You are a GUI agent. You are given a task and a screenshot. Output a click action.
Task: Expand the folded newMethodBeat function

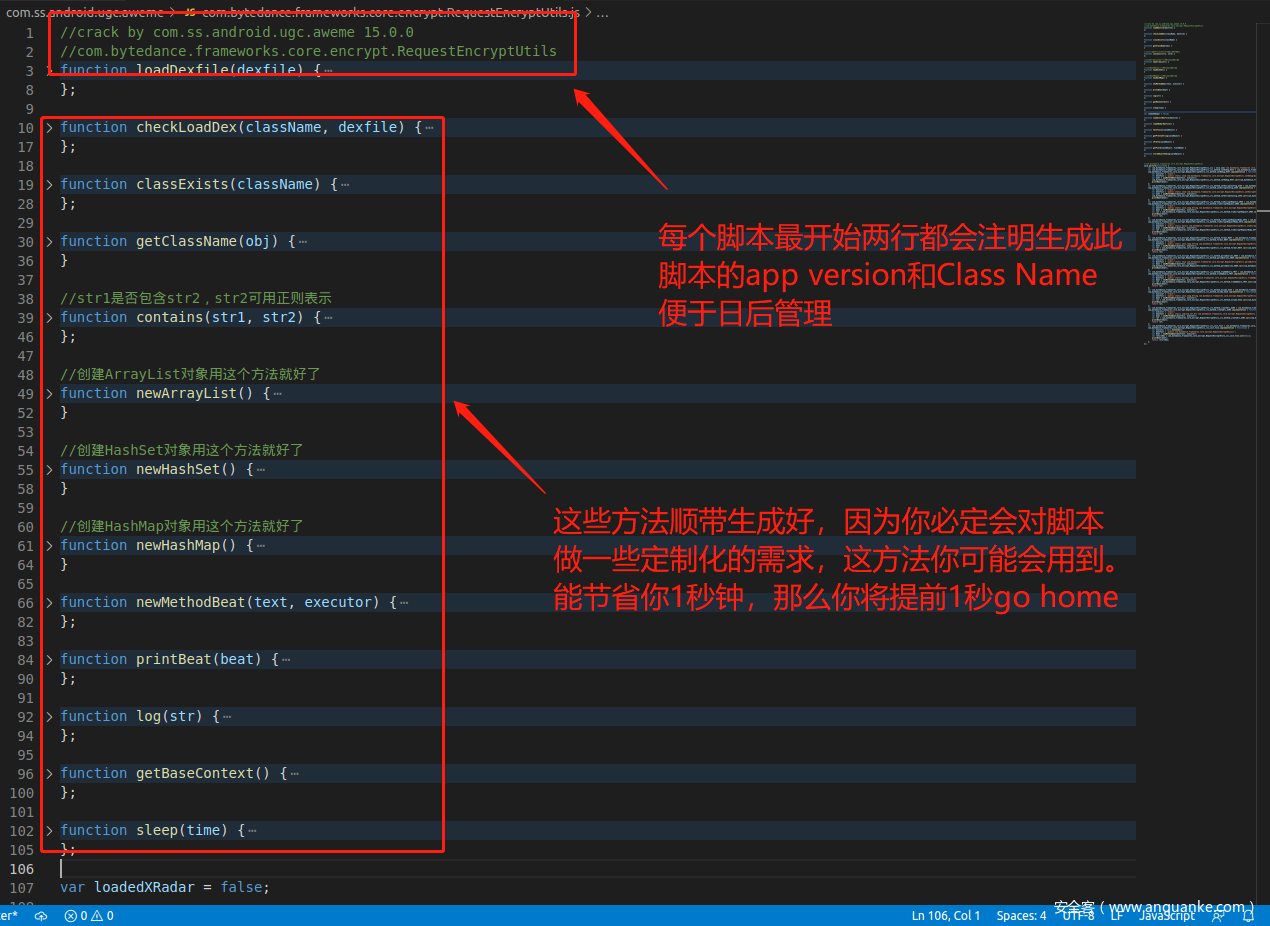click(x=50, y=603)
